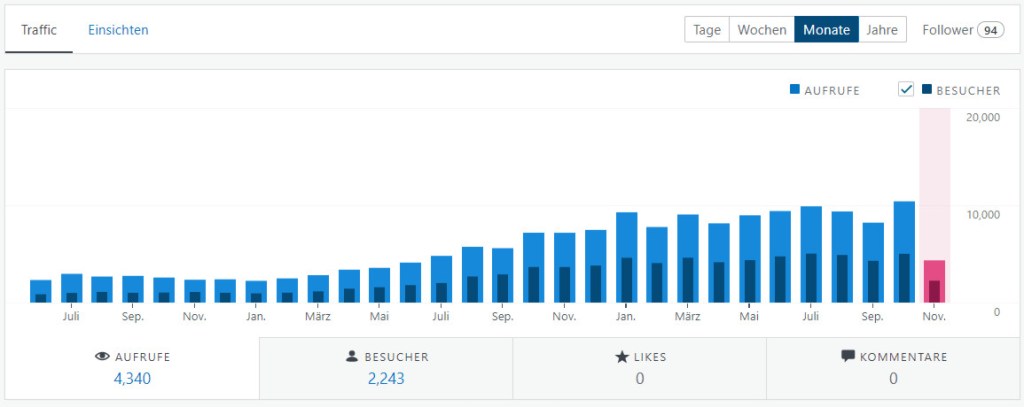
Task: Click the speech bubble Kommentare icon
Action: coord(848,356)
